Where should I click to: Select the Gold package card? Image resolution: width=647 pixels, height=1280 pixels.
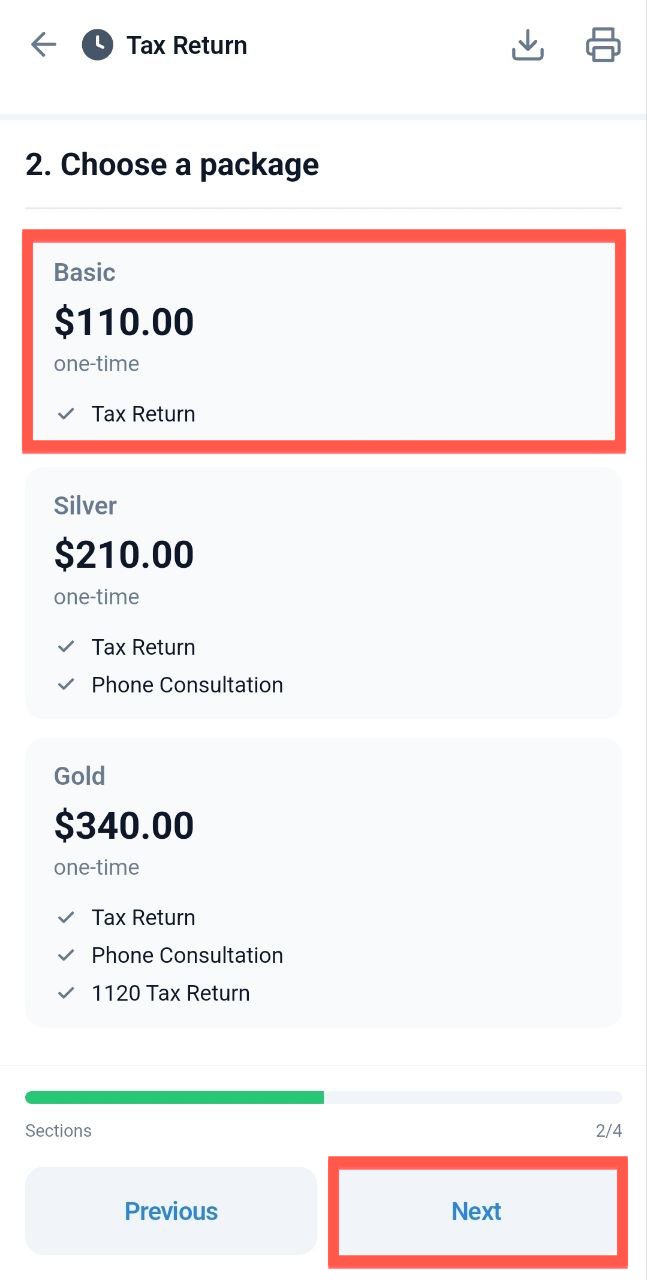tap(324, 882)
